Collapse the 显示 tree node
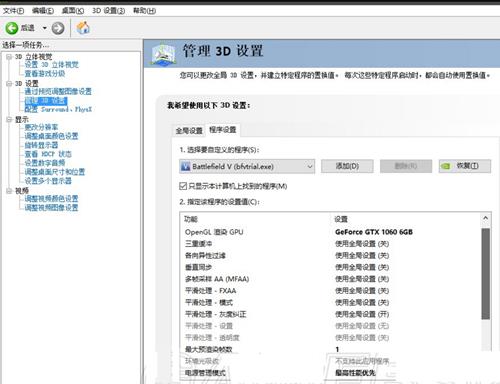The width and height of the screenshot is (500, 384). tap(9, 119)
